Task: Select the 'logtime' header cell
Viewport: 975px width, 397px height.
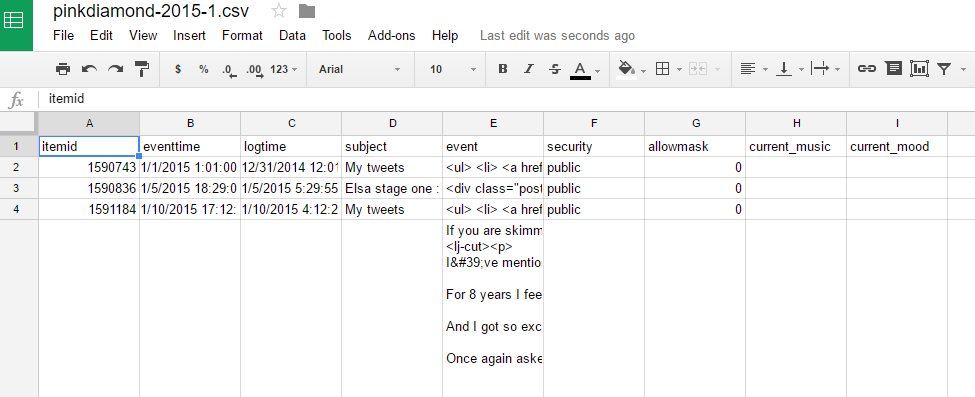Action: 291,147
